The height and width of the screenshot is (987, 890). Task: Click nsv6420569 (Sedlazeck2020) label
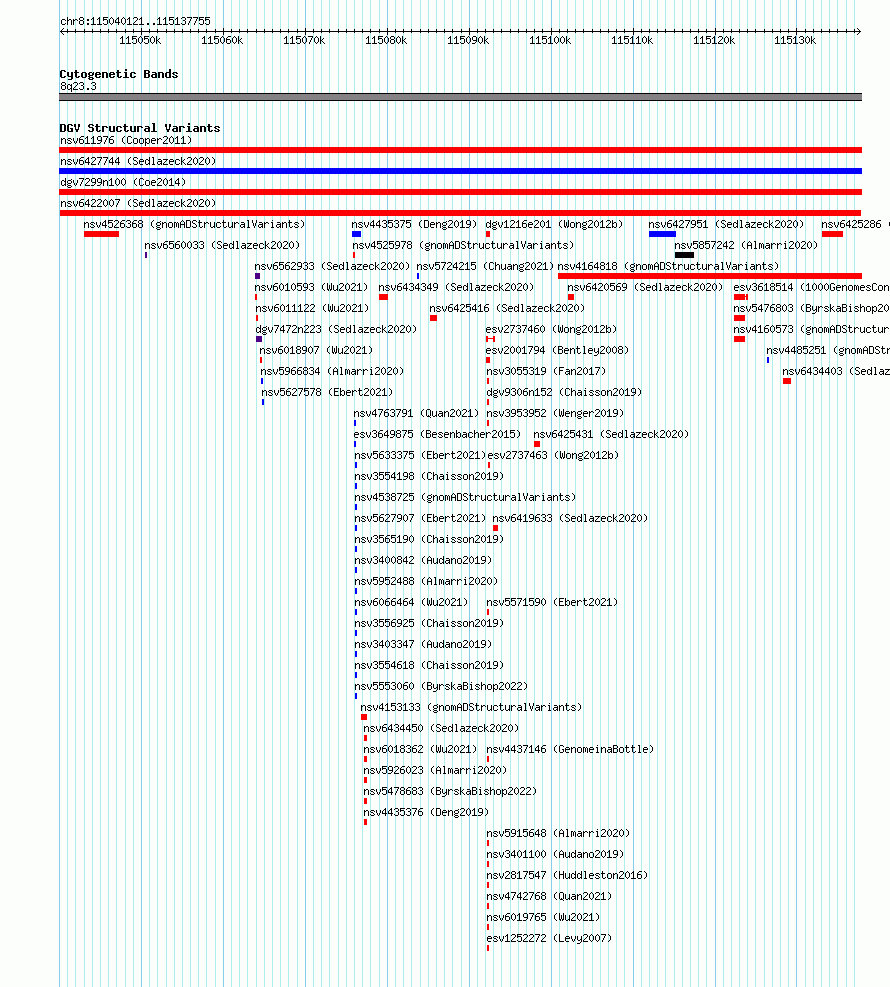[645, 287]
